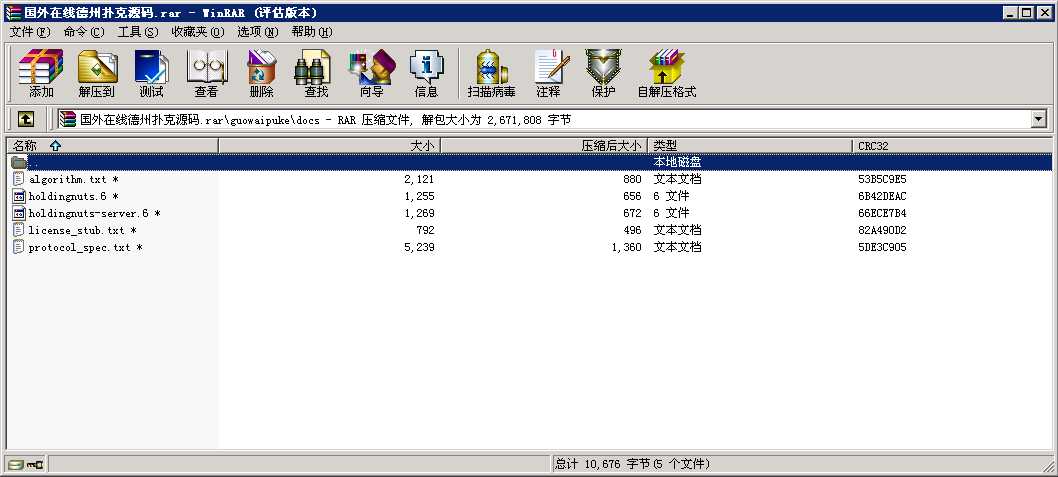This screenshot has height=477, width=1058.
Task: Click the parent folder '..' icon
Action: coord(19,163)
